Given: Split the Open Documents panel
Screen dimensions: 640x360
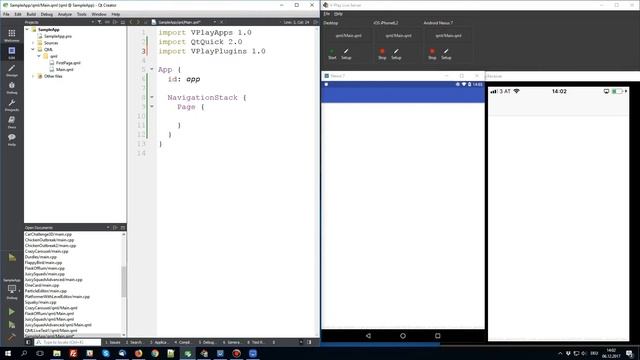Looking at the screenshot, I should (116, 227).
